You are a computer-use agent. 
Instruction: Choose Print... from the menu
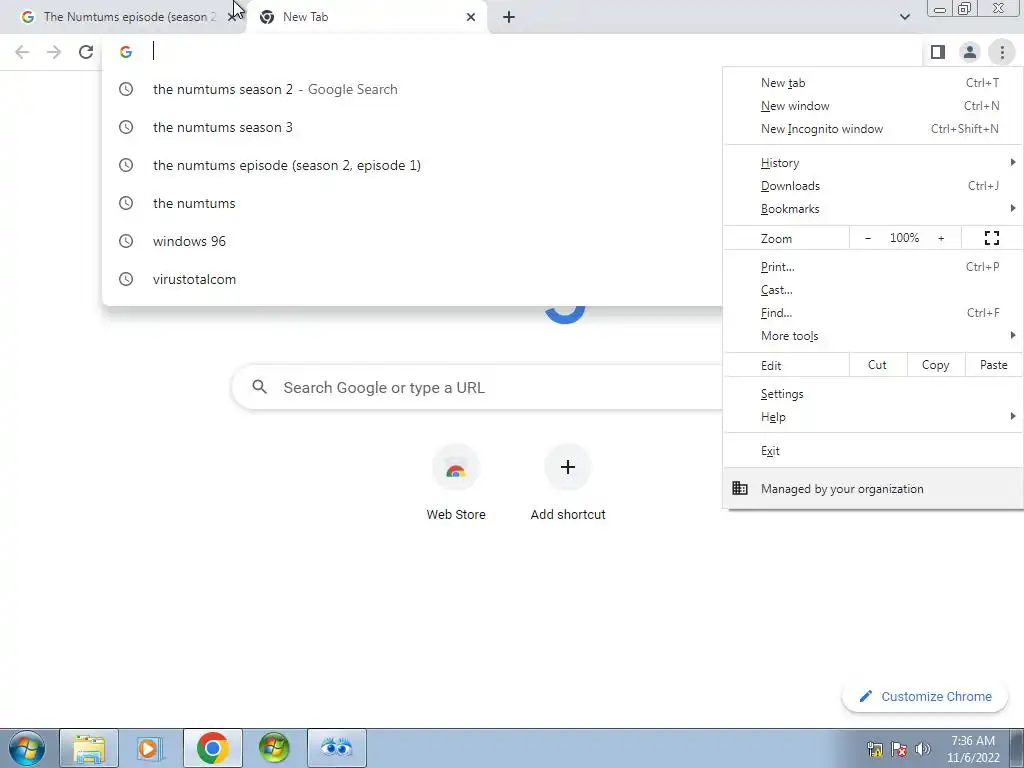[872, 267]
